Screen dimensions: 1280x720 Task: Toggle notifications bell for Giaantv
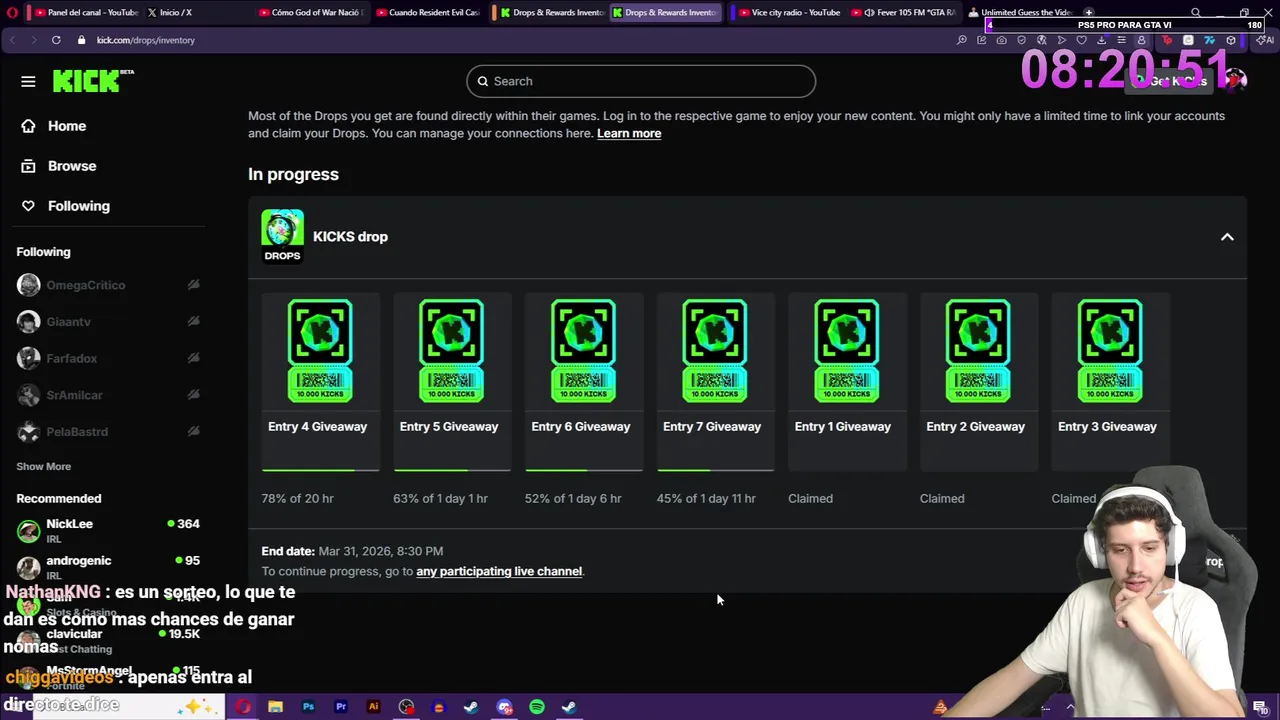tap(193, 321)
